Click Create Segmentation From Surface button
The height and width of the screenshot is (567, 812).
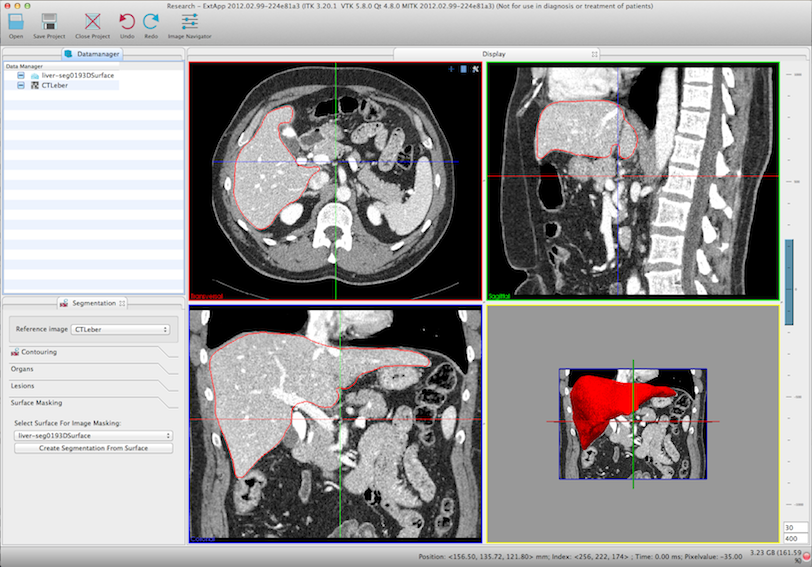93,448
